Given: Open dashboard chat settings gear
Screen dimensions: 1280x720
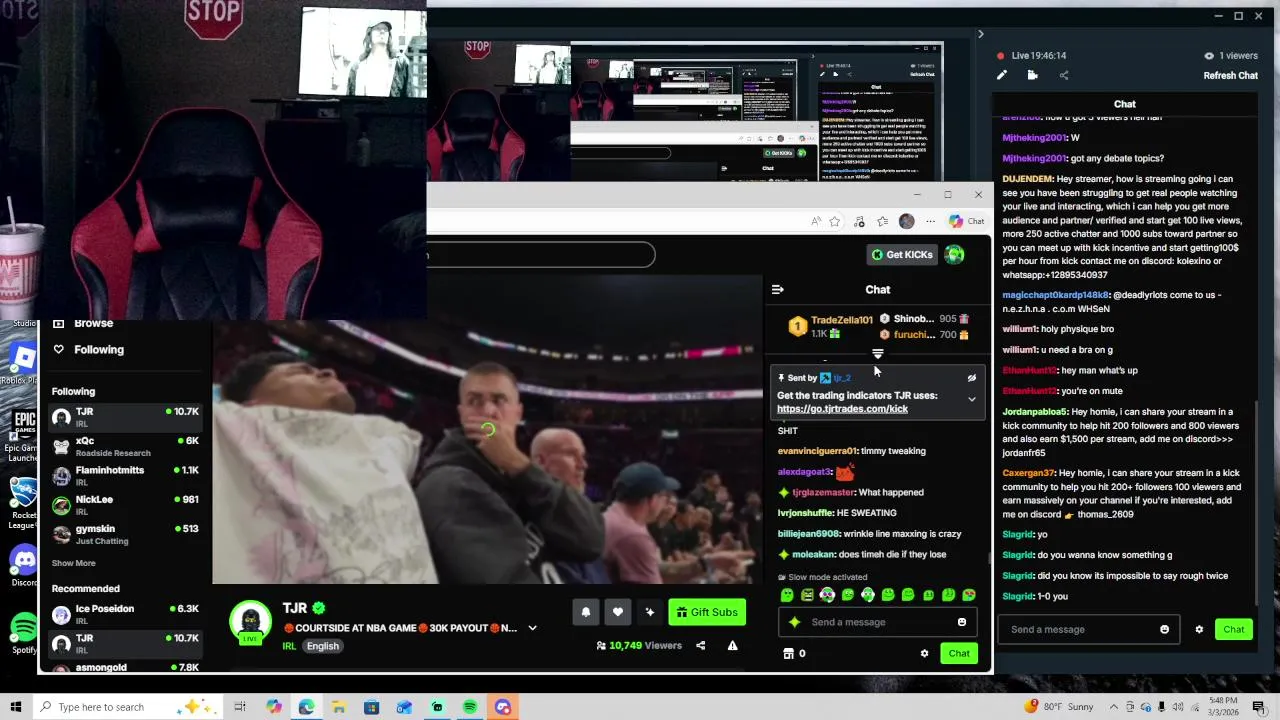Looking at the screenshot, I should [x=1199, y=629].
